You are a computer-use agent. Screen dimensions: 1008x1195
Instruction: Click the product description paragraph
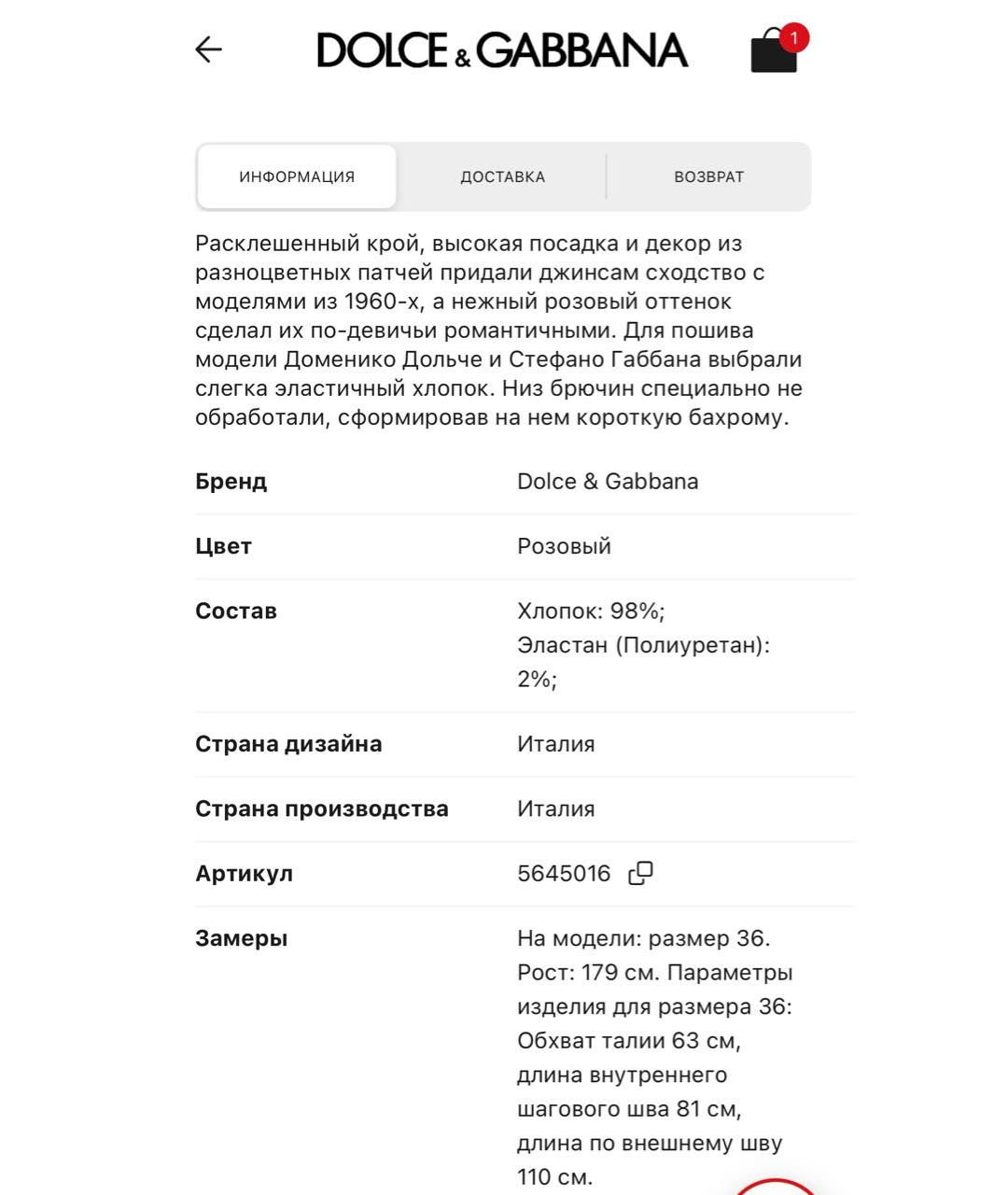point(498,330)
